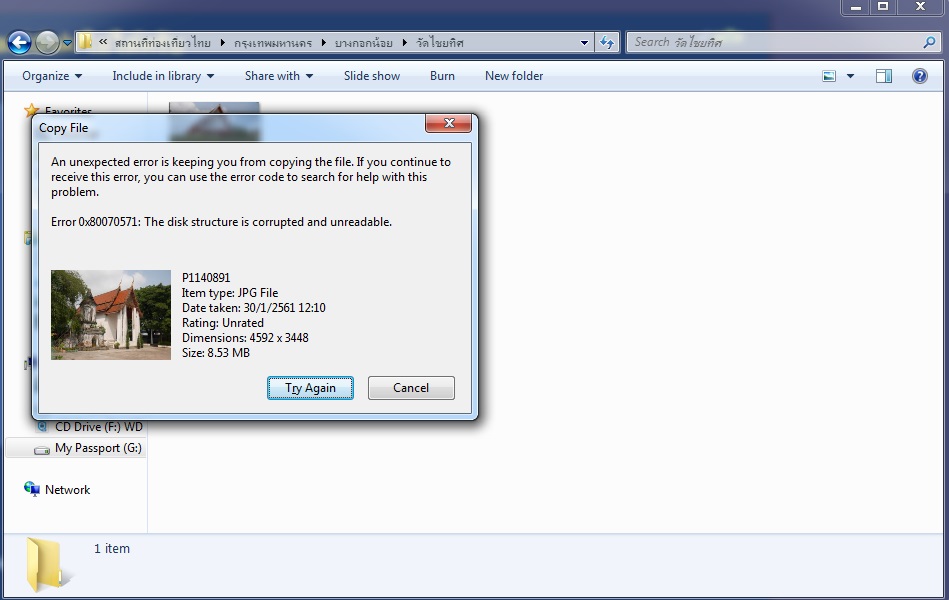Open the Help question mark icon
Viewport: 949px width, 600px height.
coord(919,76)
